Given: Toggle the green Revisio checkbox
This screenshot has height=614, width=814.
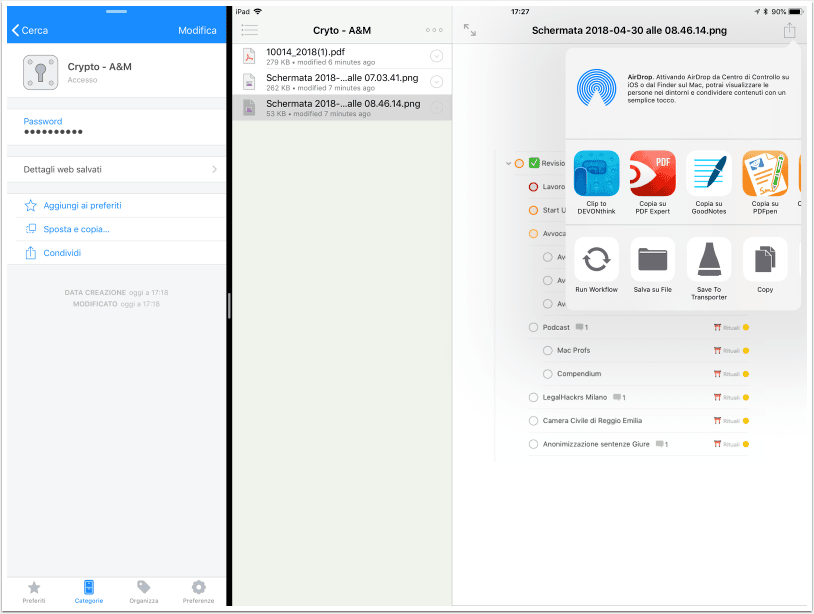Looking at the screenshot, I should pos(534,163).
